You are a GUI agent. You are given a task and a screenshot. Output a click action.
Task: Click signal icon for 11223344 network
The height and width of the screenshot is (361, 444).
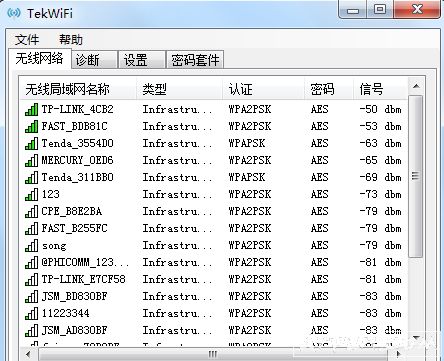(x=31, y=313)
